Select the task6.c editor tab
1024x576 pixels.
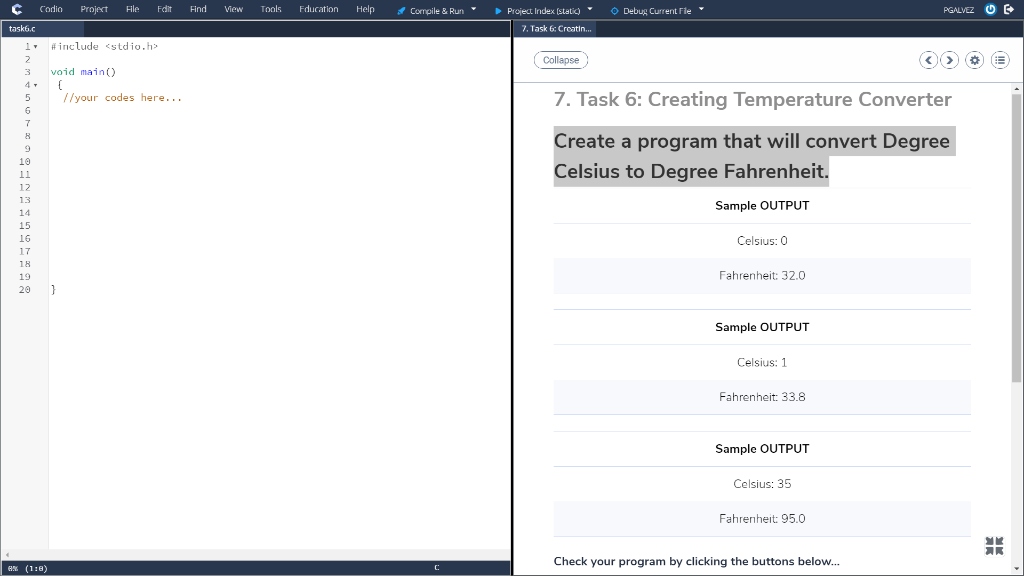(22, 28)
